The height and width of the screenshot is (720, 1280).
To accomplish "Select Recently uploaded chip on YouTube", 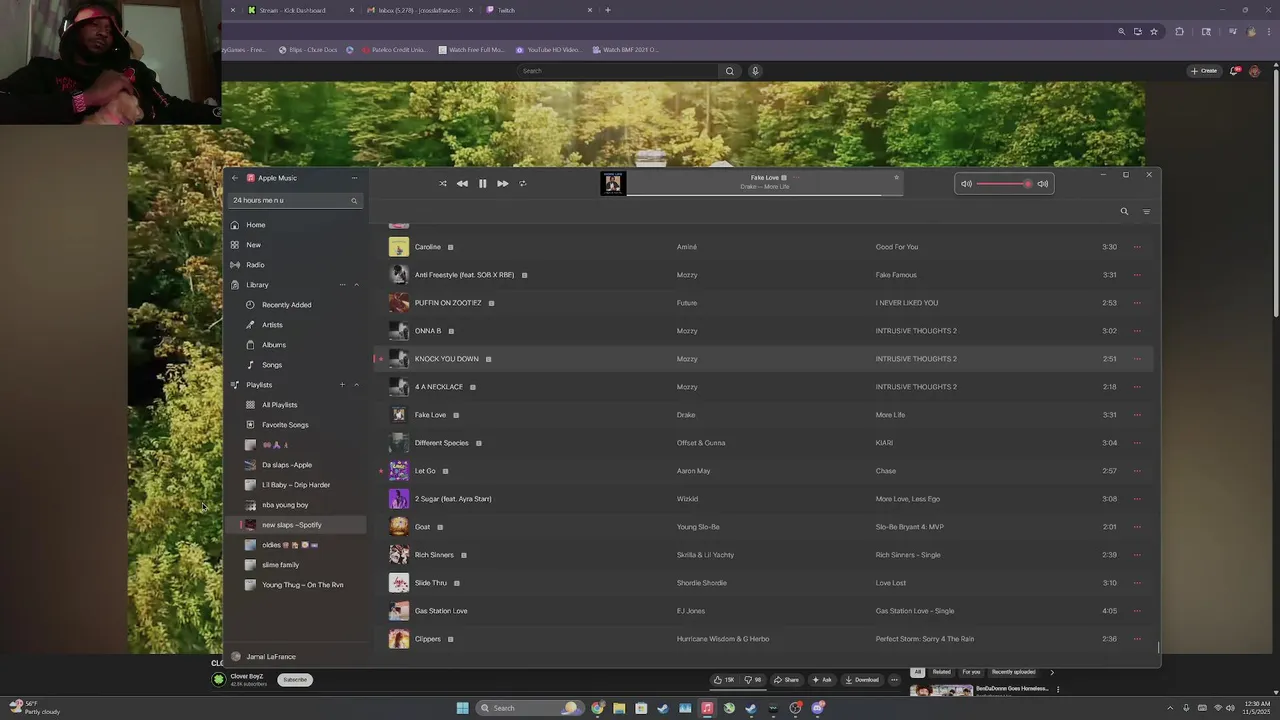I will pyautogui.click(x=1013, y=672).
